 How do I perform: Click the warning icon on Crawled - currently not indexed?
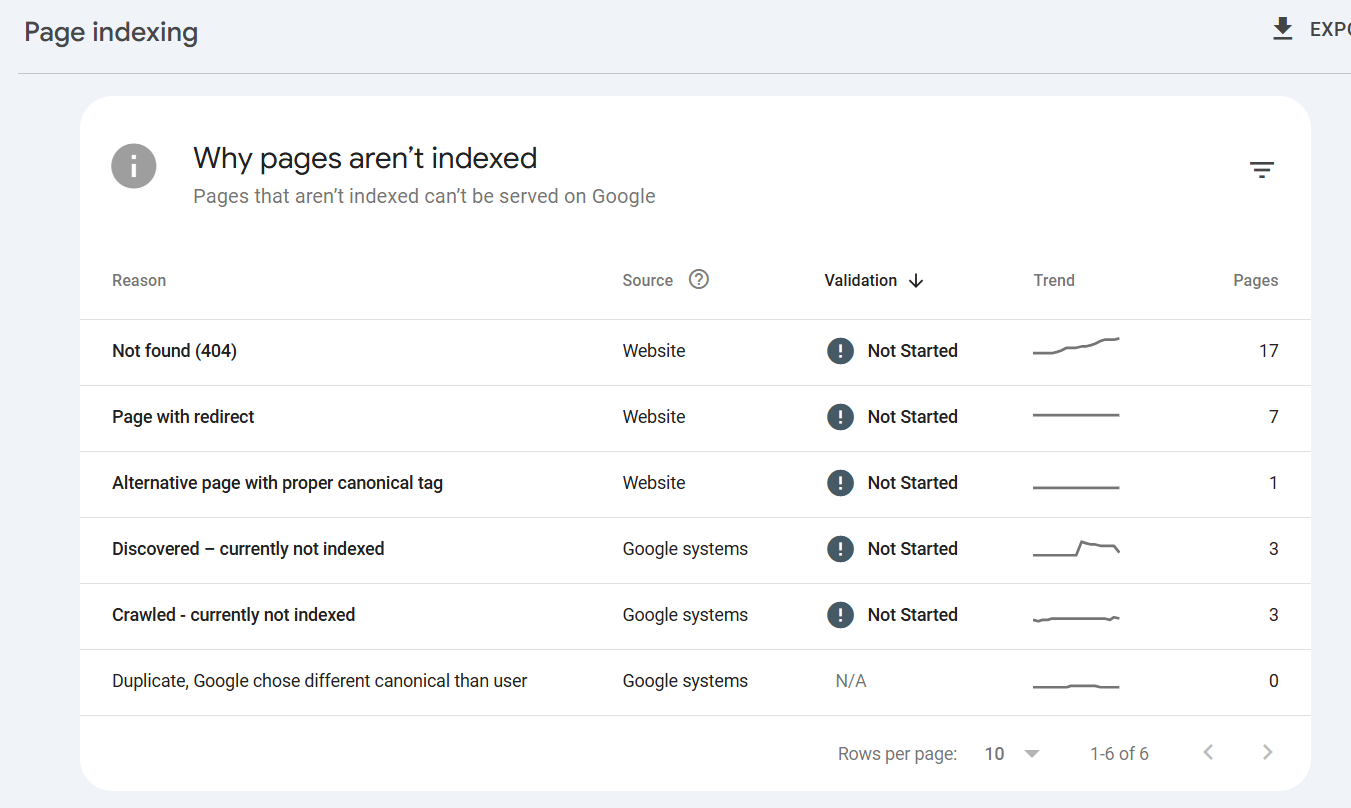(x=841, y=614)
